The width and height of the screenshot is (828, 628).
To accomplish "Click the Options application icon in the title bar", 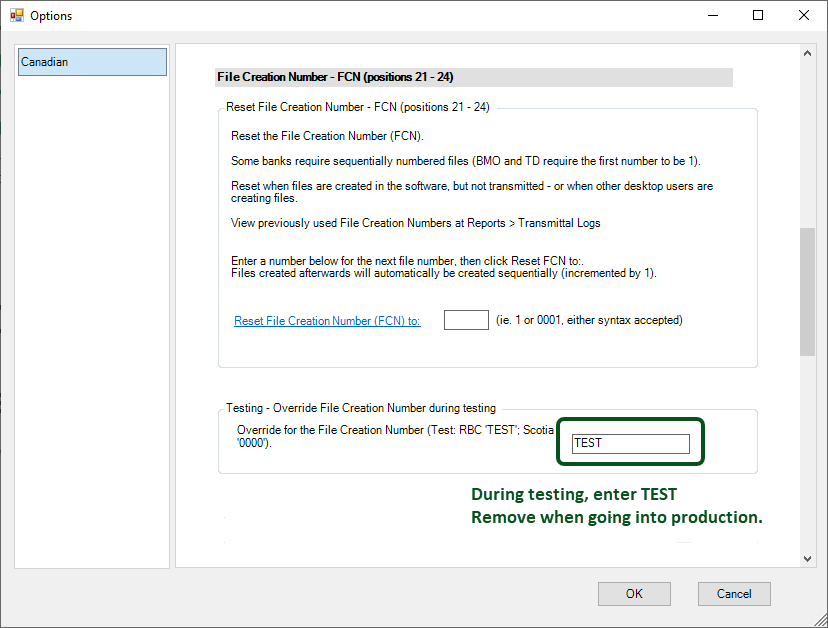I will coord(18,15).
